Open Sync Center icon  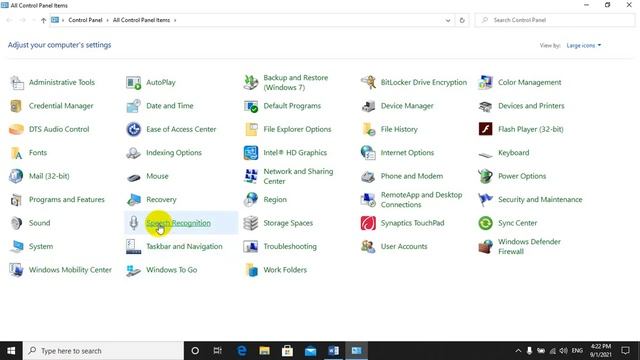[485, 223]
